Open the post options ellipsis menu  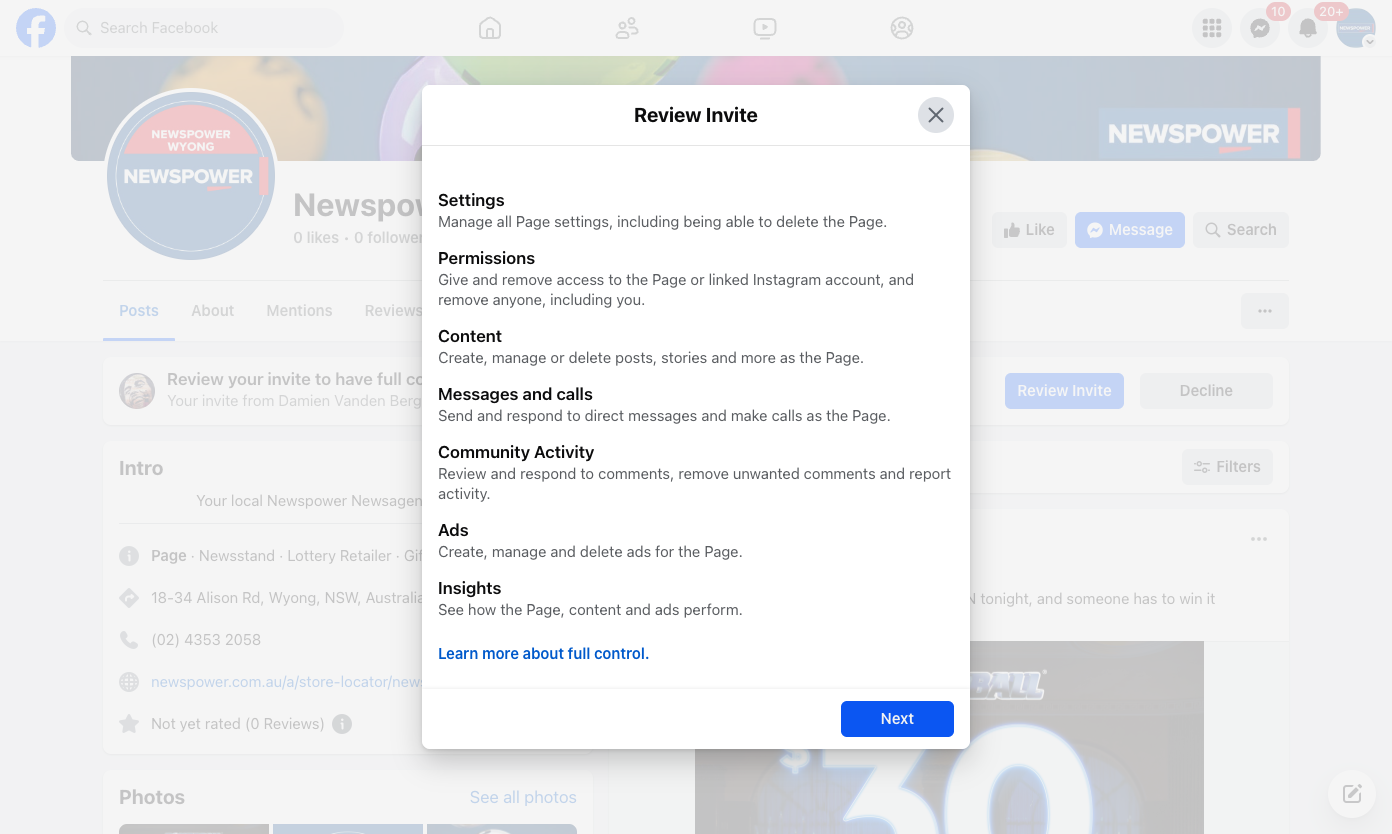point(1259,539)
